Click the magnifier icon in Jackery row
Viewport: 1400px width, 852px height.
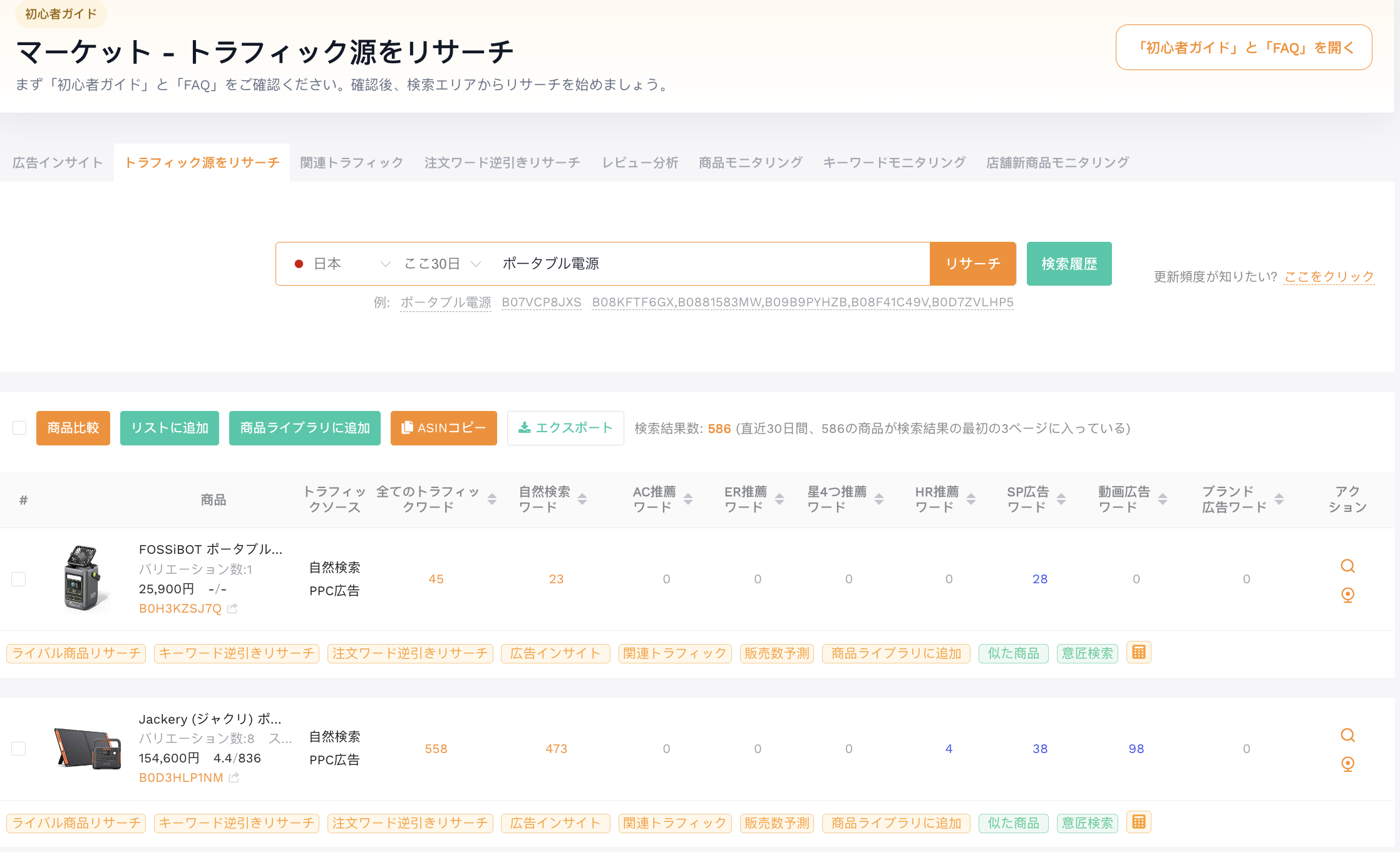[1347, 735]
